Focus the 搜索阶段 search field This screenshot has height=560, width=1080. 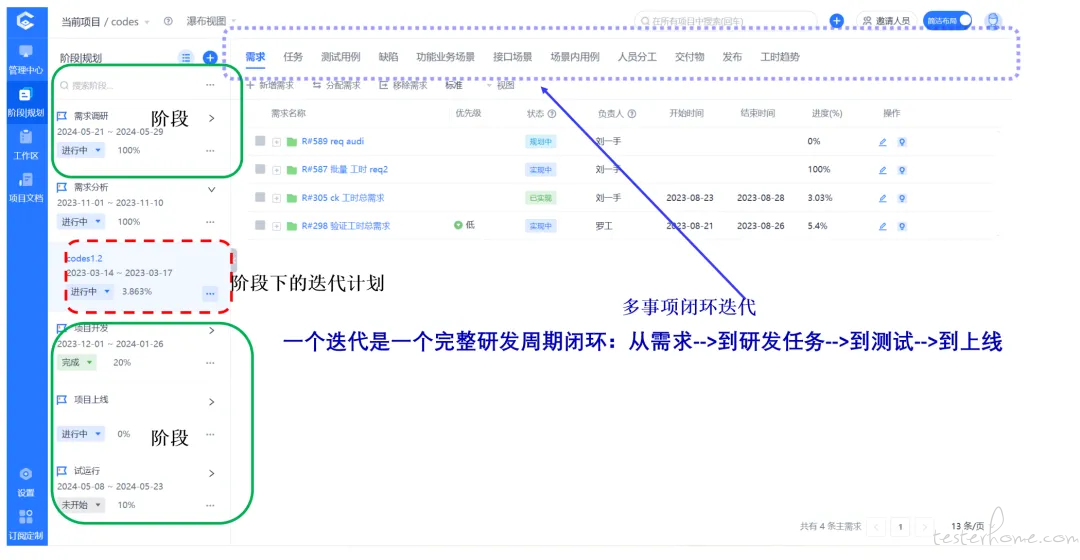pos(127,85)
